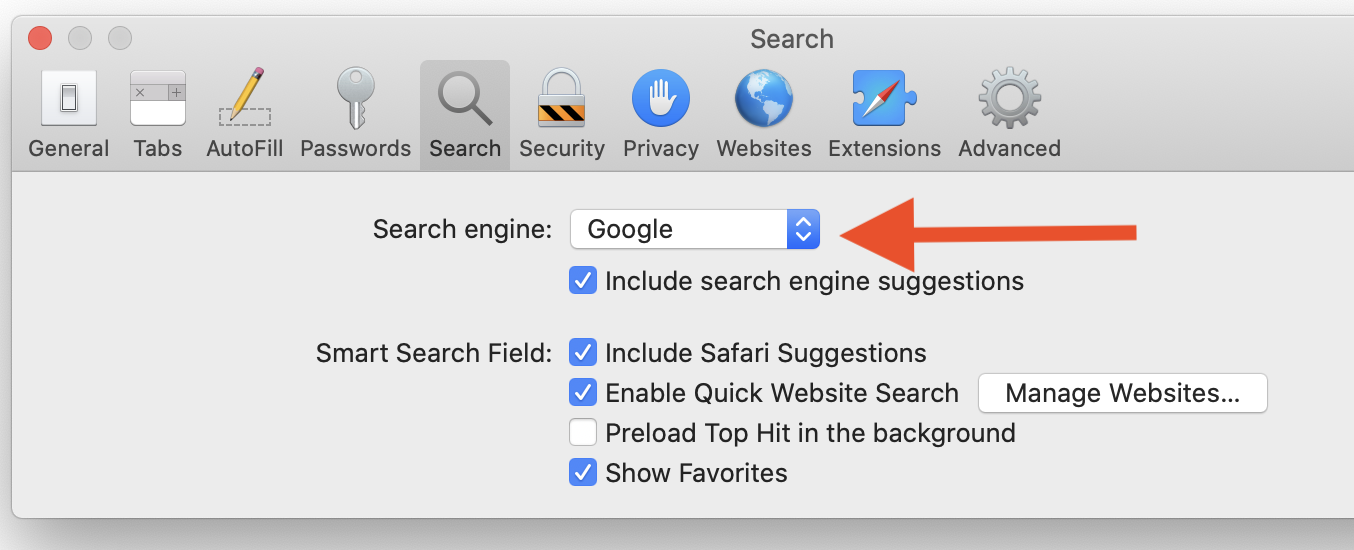Open the Privacy hand icon pane
Image resolution: width=1354 pixels, height=550 pixels.
[x=660, y=98]
